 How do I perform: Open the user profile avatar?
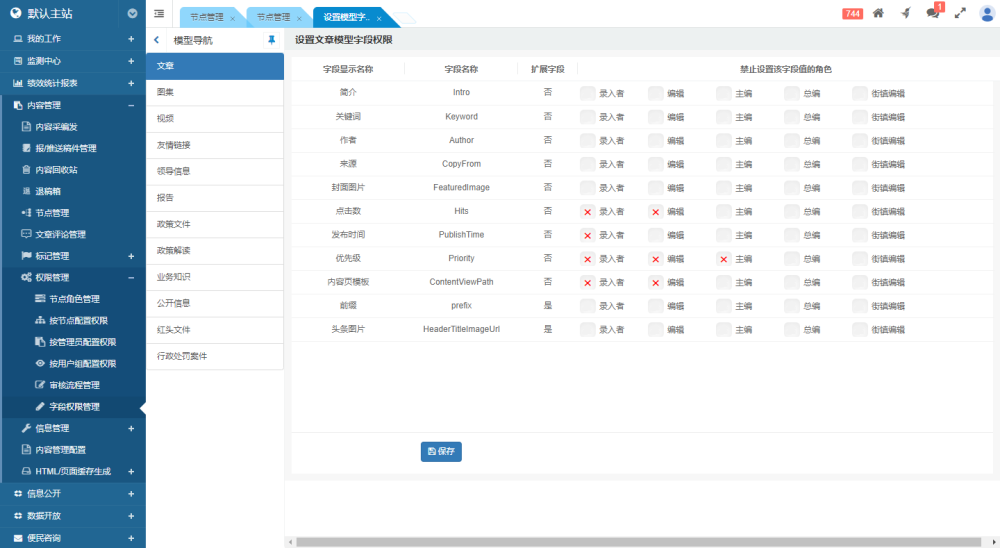point(987,14)
